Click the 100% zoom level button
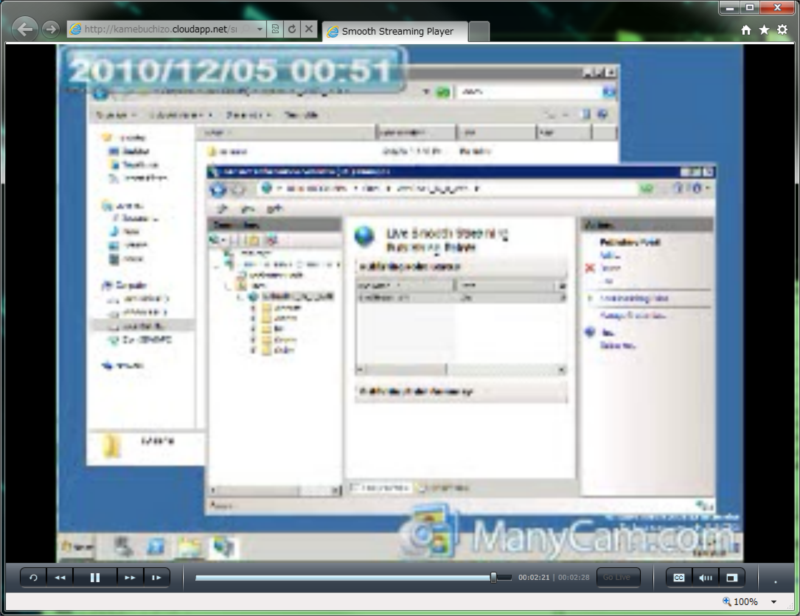Viewport: 800px width, 616px height. pos(740,602)
